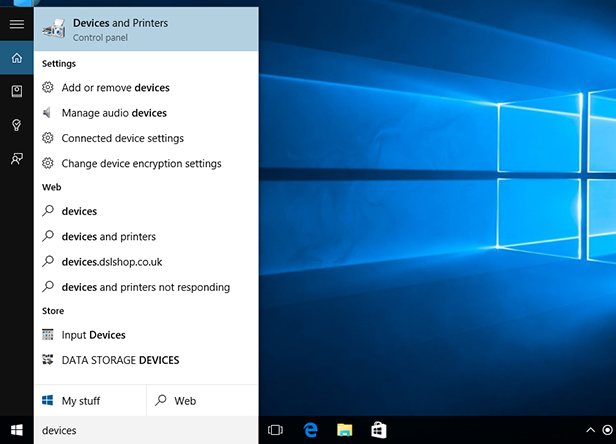The width and height of the screenshot is (616, 444).
Task: Search web for devices.dslshop.co.uk
Action: point(111,262)
